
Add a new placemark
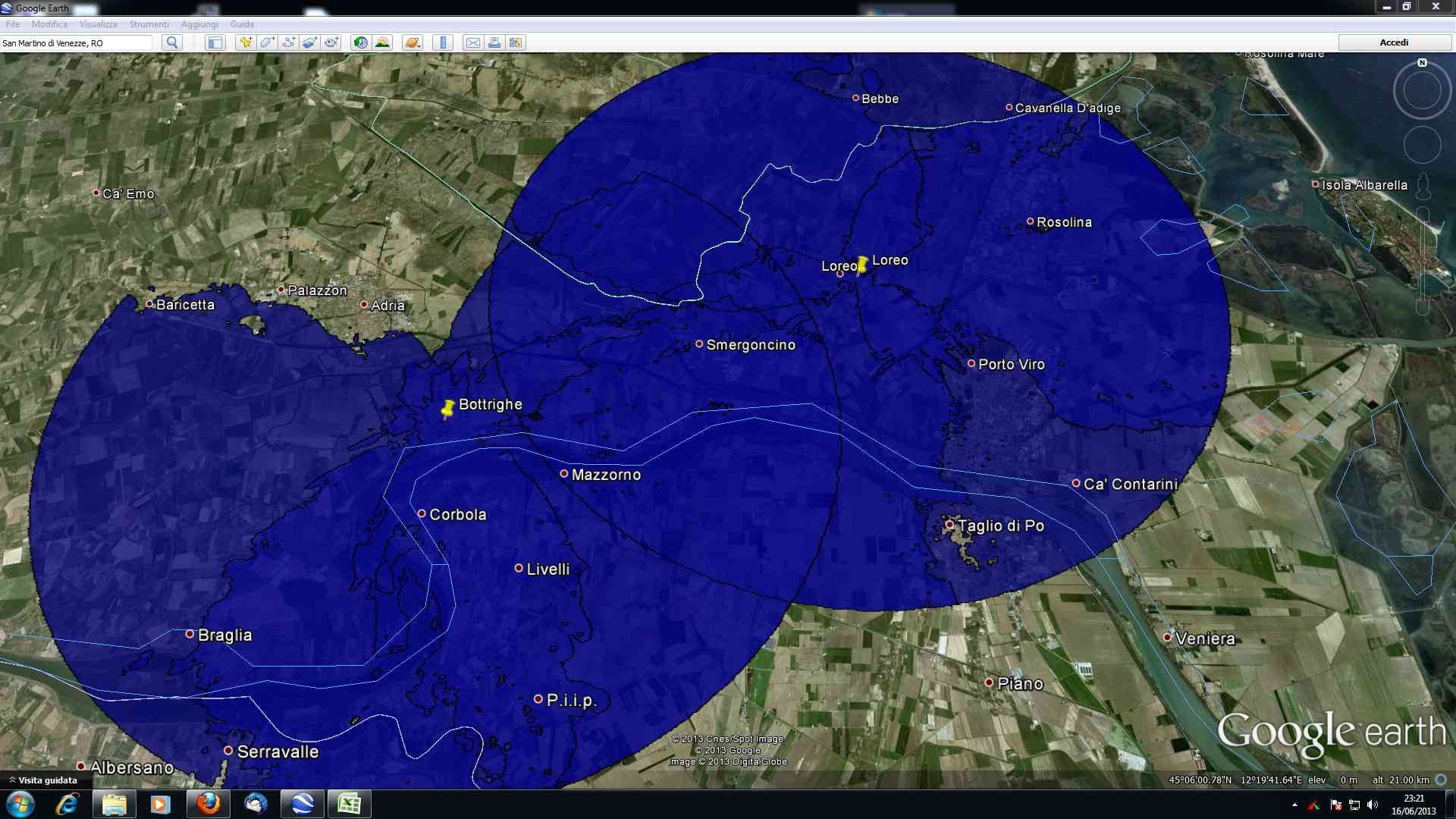coord(245,42)
